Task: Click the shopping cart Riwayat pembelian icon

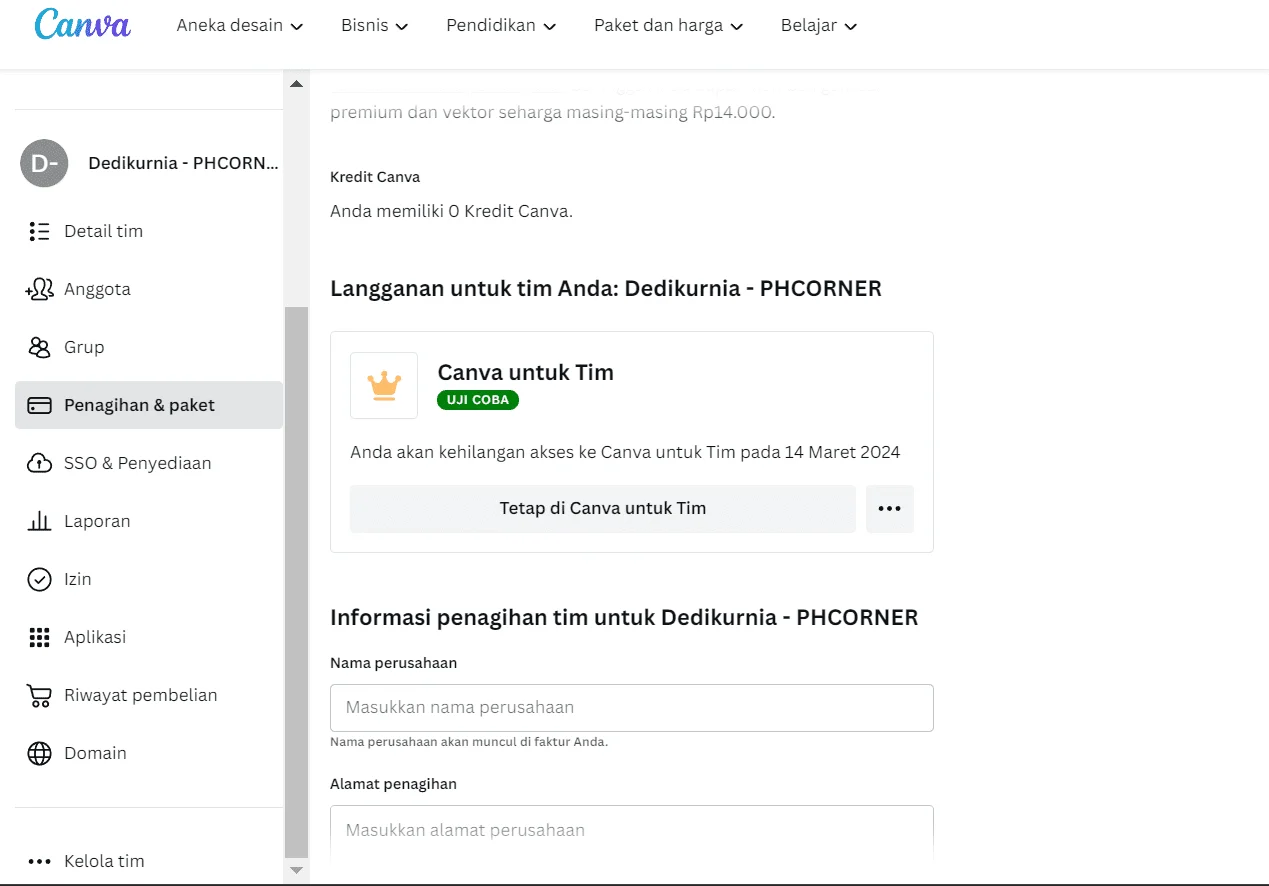Action: click(x=39, y=695)
